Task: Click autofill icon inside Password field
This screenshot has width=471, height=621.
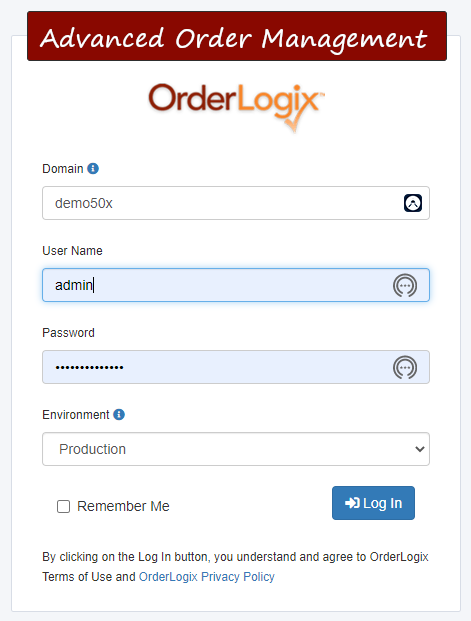Action: pos(405,367)
